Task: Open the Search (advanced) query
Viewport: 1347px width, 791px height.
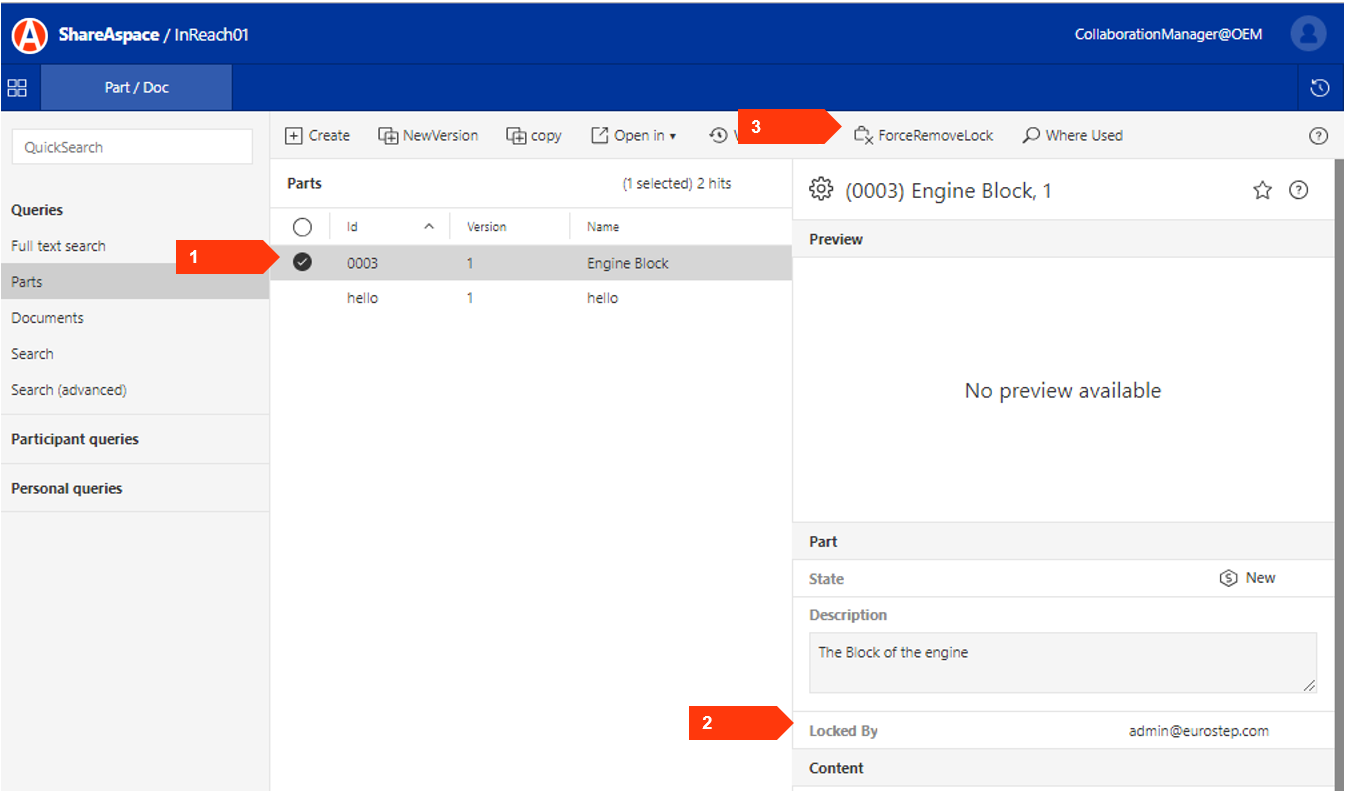Action: [69, 390]
